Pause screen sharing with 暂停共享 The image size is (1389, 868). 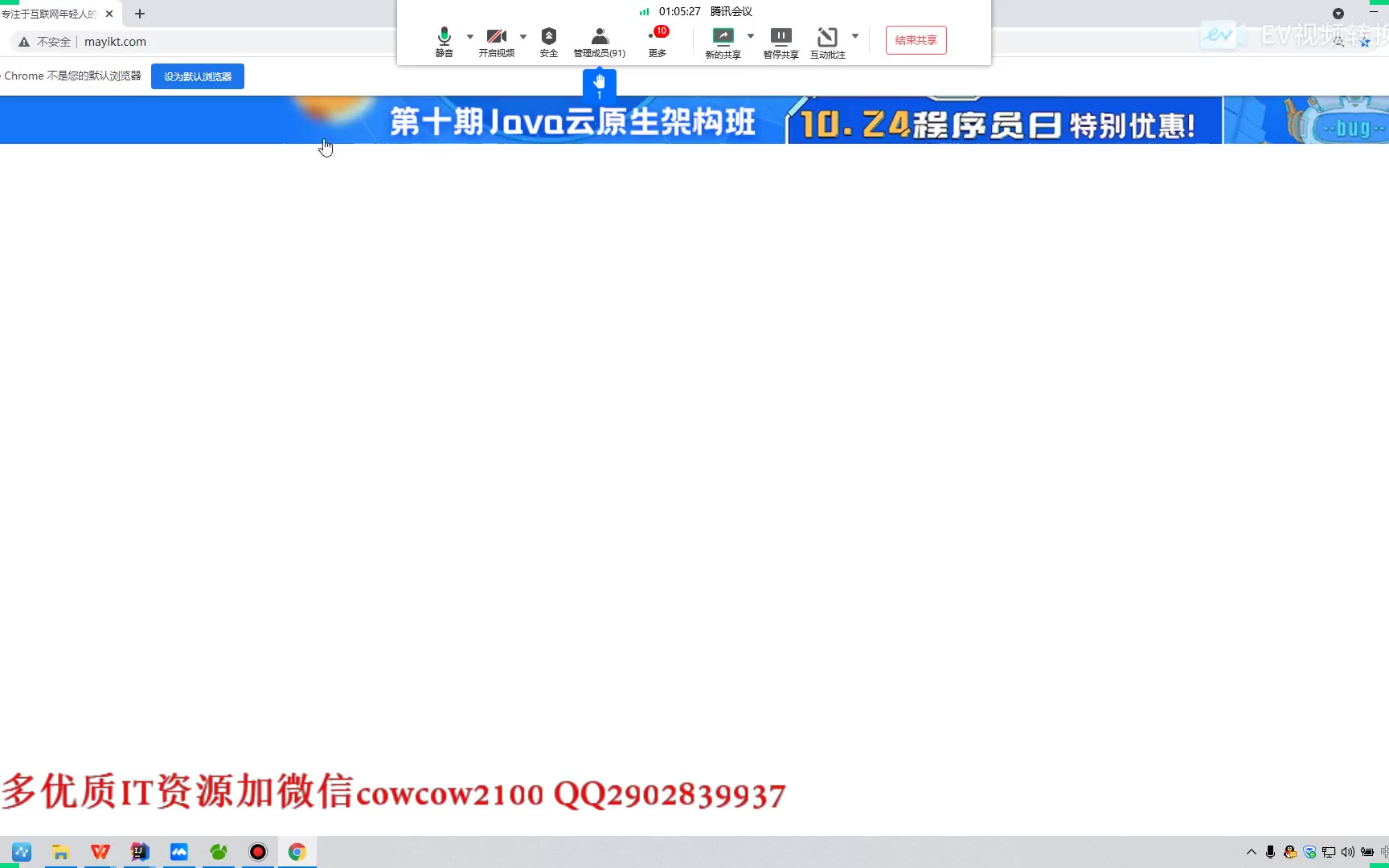[x=781, y=42]
